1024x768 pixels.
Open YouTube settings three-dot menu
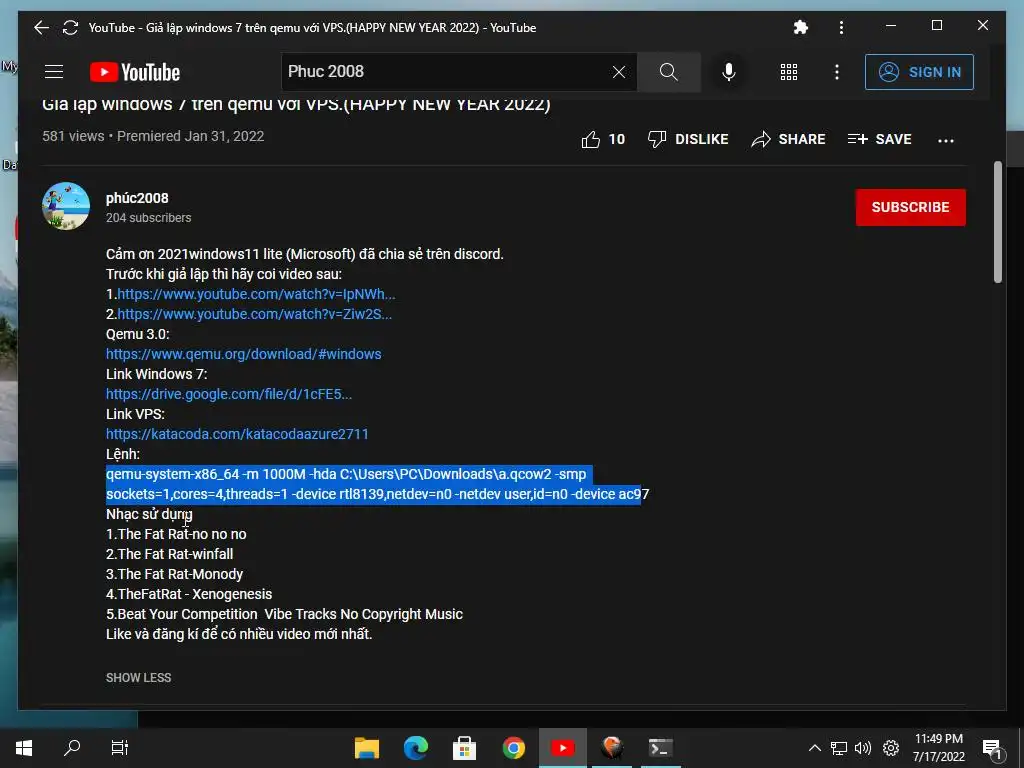(x=837, y=72)
